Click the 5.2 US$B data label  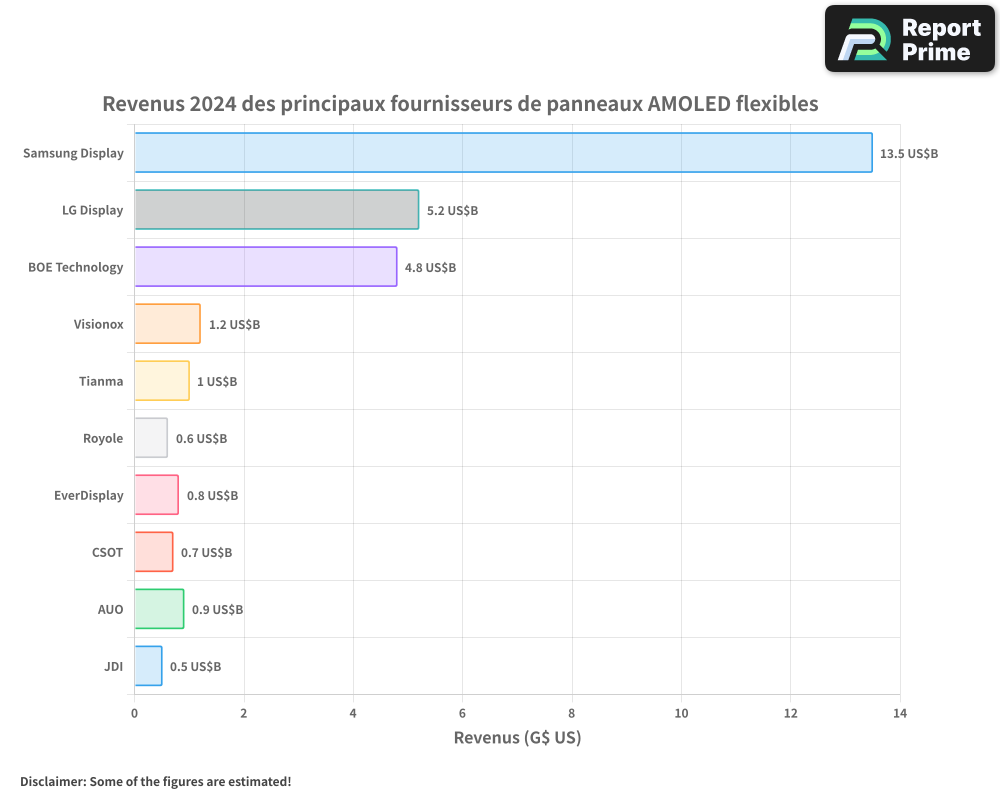(x=452, y=211)
